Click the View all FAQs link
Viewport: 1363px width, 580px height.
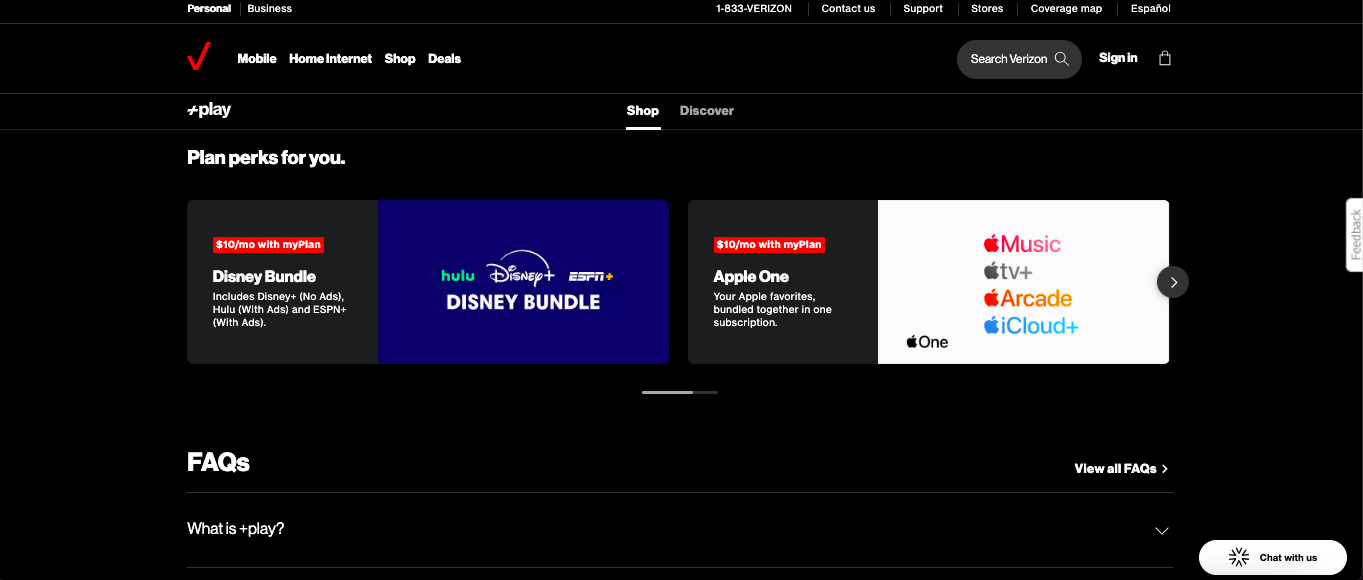1121,469
